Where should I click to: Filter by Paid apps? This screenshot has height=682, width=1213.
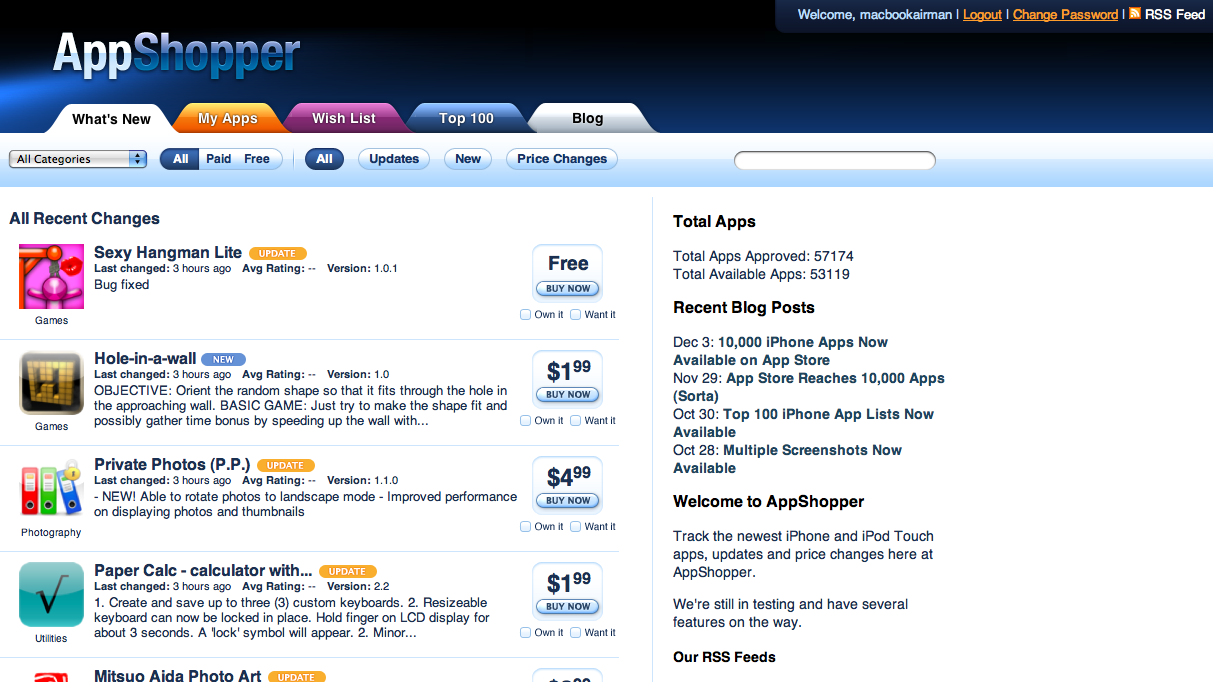(218, 159)
